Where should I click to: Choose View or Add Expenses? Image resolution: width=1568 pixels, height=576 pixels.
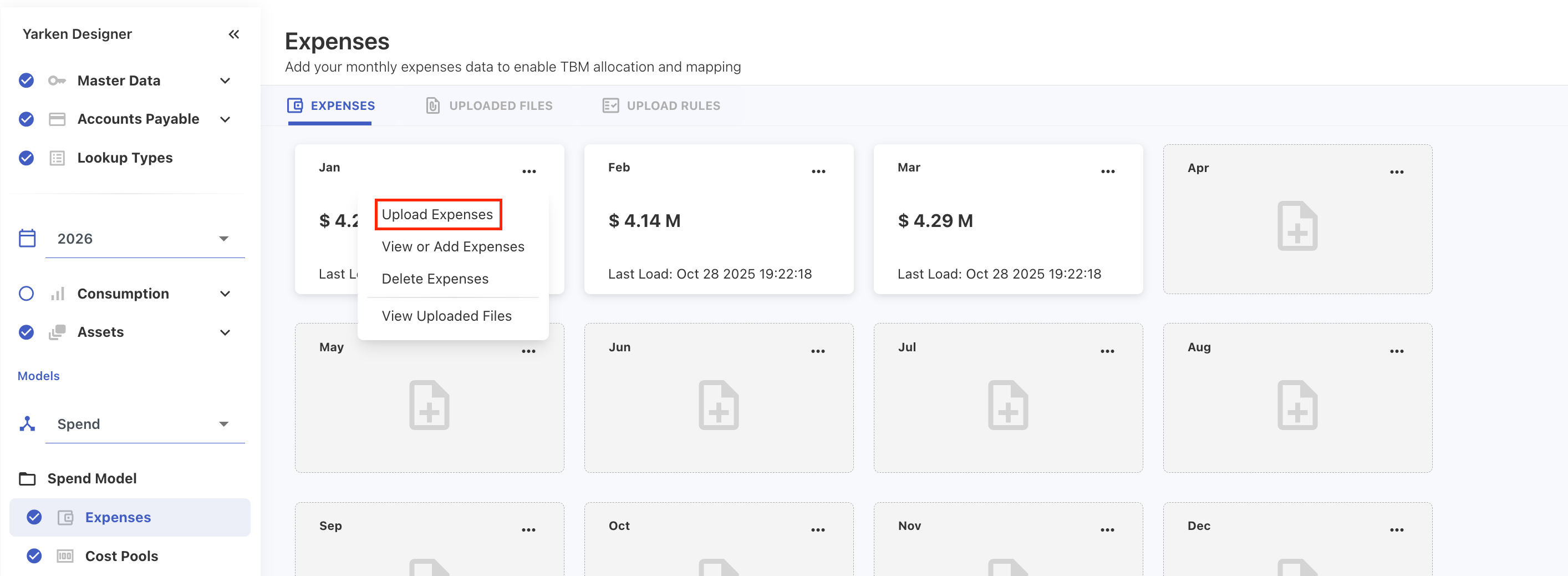pos(453,246)
